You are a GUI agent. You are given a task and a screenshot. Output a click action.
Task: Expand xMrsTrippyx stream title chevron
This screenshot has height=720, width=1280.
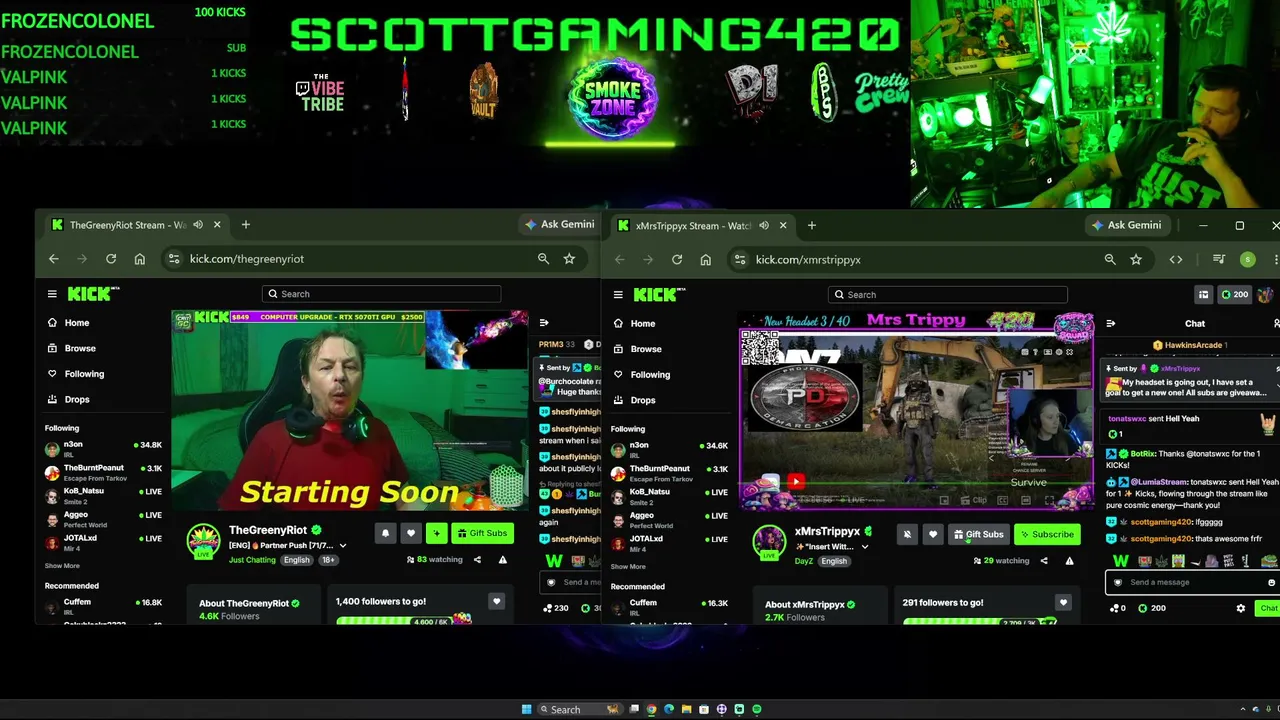click(865, 547)
